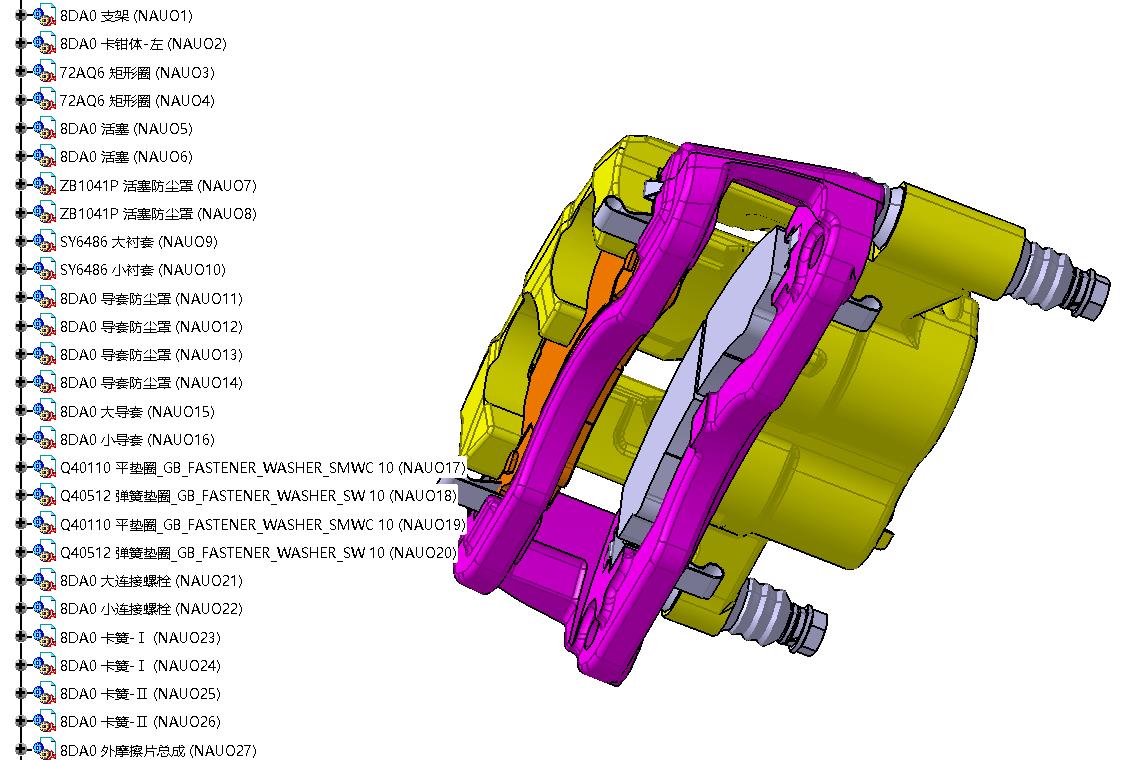
Task: Select '8DA0 小导套 (NAUO16)' tree label
Action: pyautogui.click(x=137, y=440)
